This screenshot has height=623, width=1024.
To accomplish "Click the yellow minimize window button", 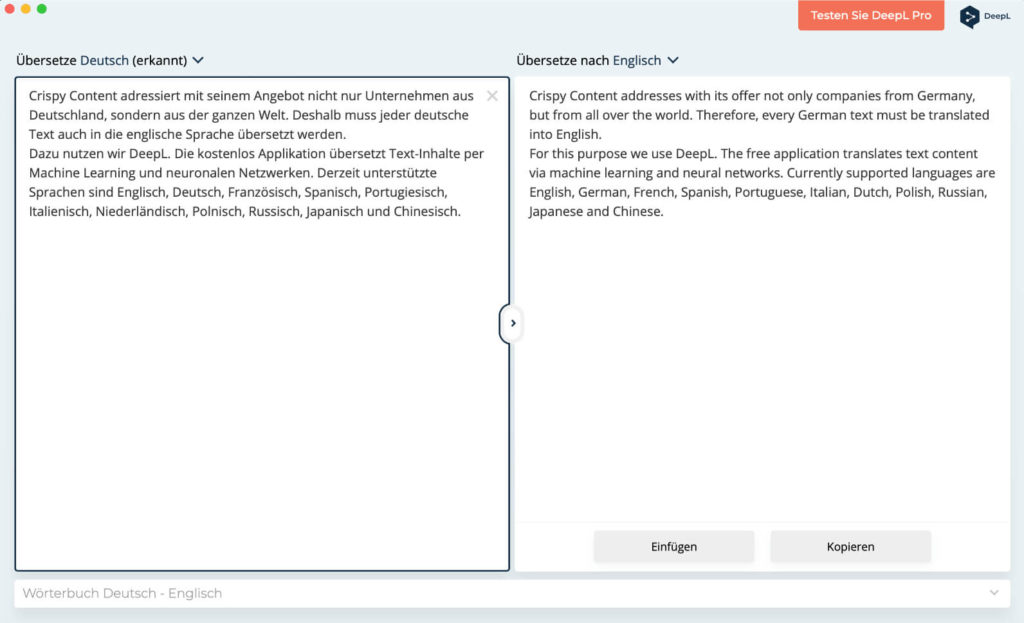I will 25,8.
